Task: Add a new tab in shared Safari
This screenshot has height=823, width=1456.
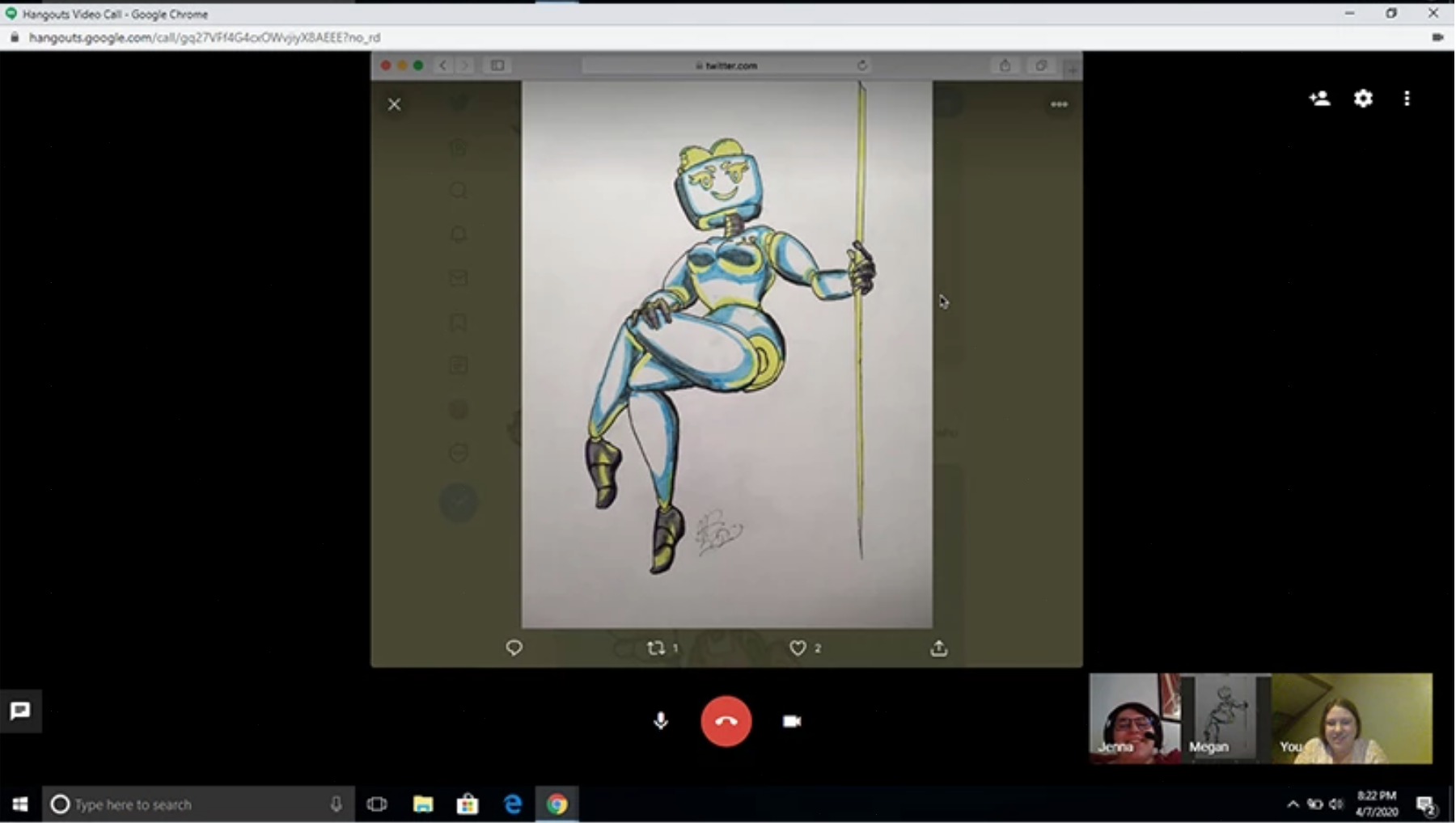Action: tap(1073, 70)
